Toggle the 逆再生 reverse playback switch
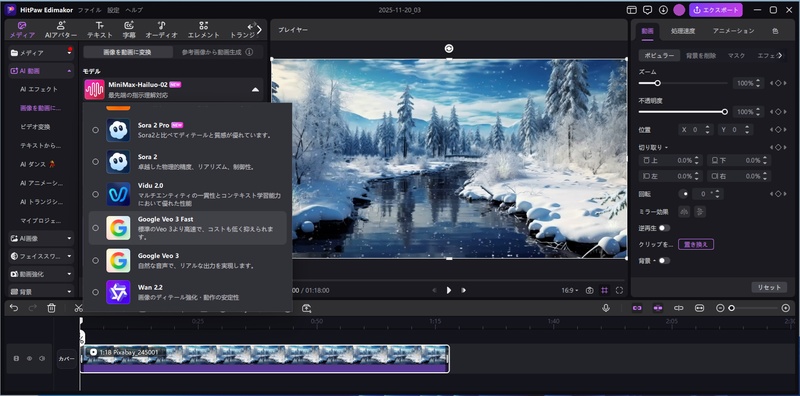This screenshot has height=396, width=800. pos(664,228)
